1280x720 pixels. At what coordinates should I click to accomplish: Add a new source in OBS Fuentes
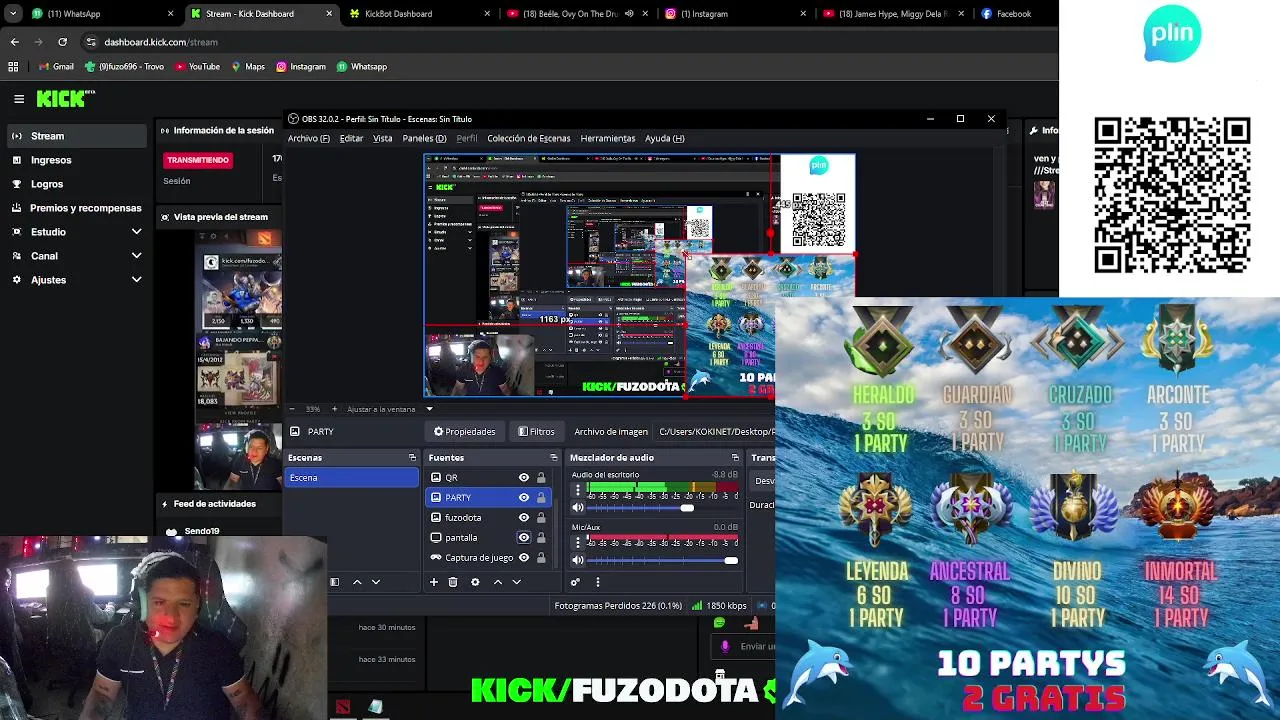tap(434, 582)
